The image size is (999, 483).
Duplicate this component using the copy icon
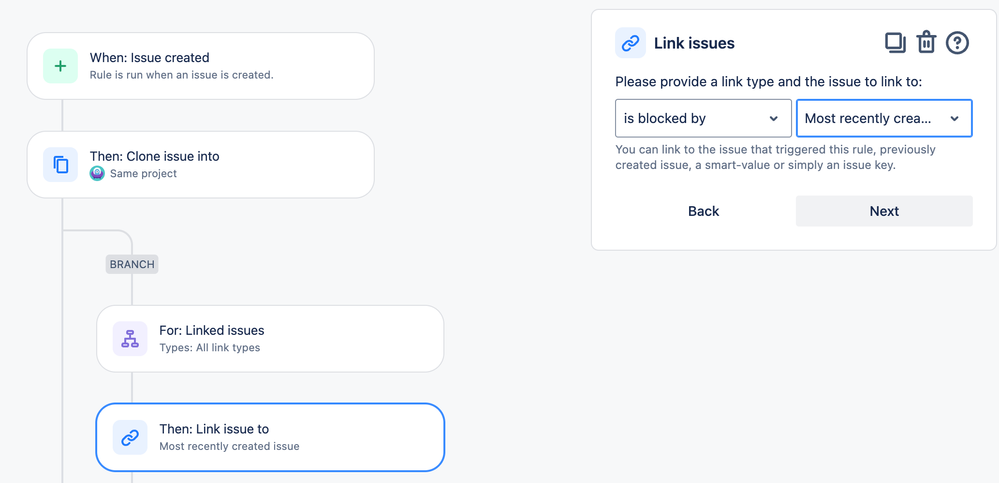tap(895, 43)
